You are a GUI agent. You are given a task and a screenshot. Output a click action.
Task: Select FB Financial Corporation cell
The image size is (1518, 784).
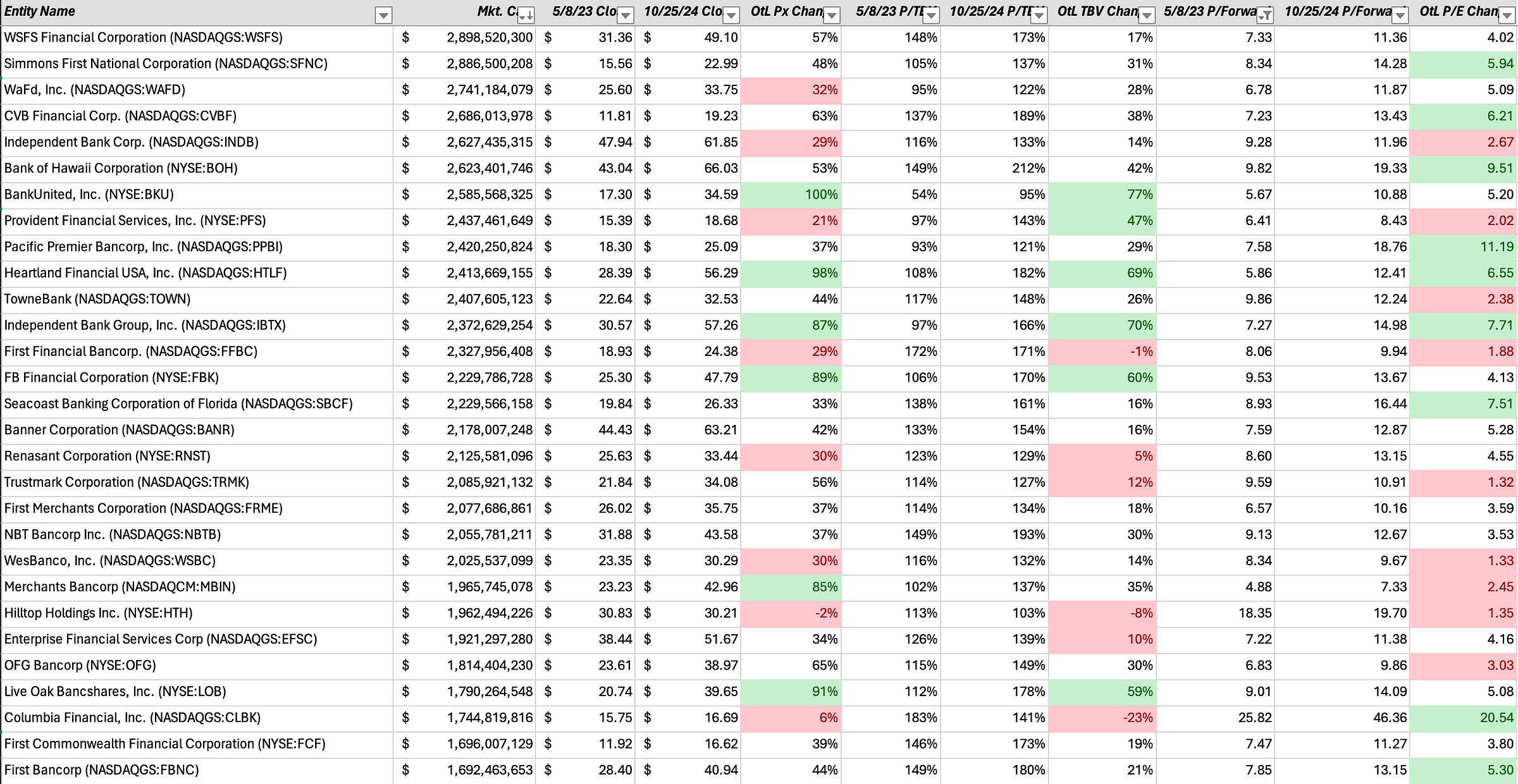click(197, 378)
